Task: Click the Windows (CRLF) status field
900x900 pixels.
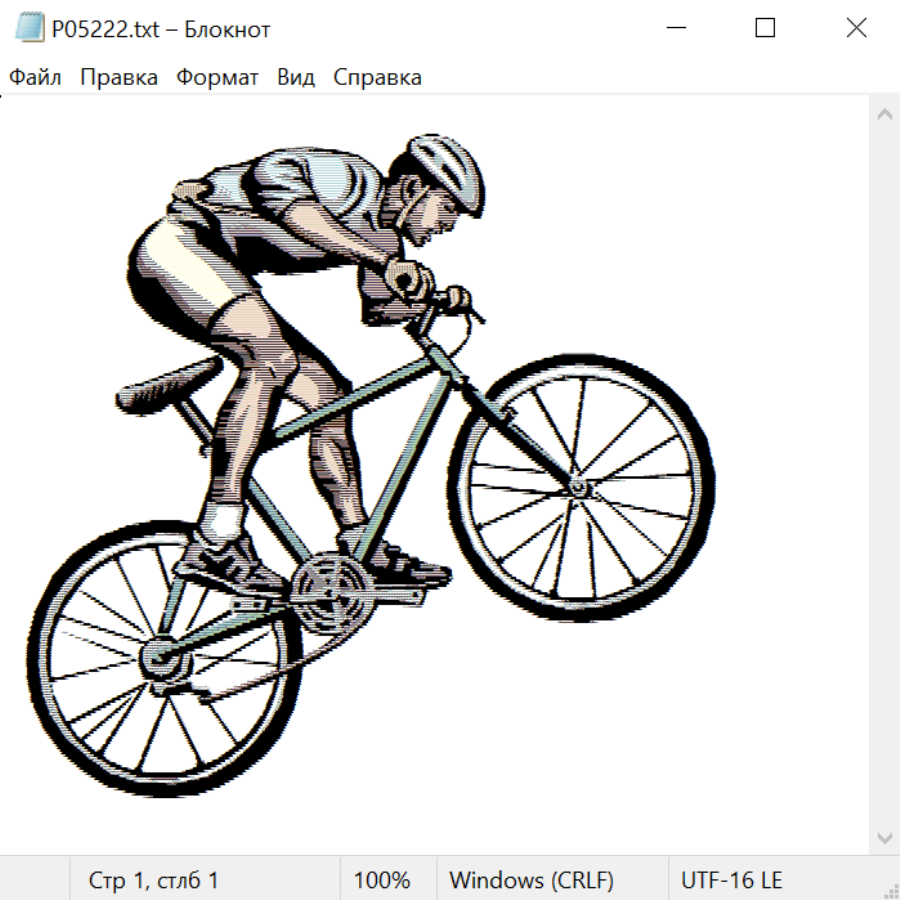Action: click(531, 881)
